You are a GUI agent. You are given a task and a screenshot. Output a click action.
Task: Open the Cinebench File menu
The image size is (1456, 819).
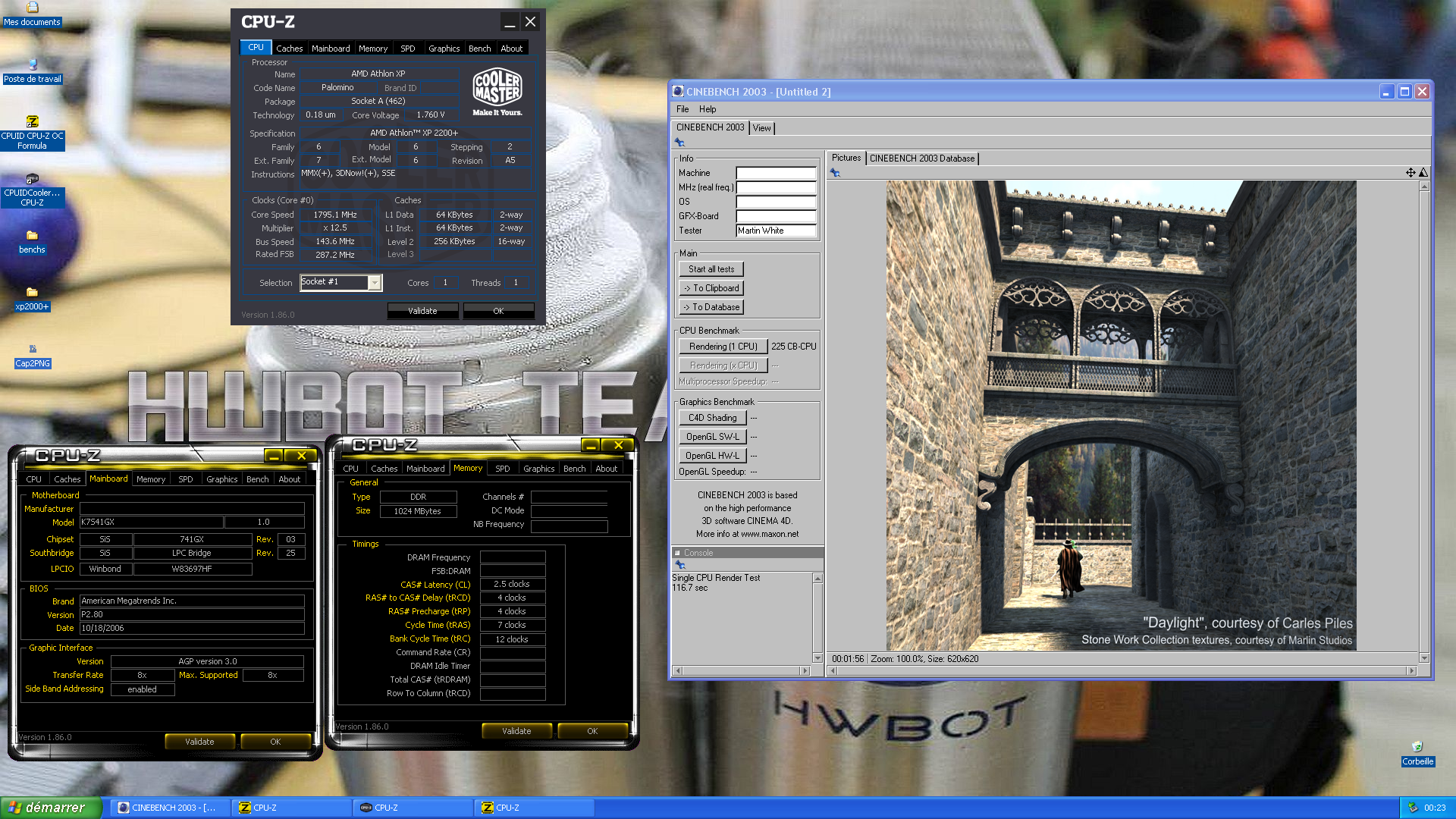pyautogui.click(x=682, y=109)
